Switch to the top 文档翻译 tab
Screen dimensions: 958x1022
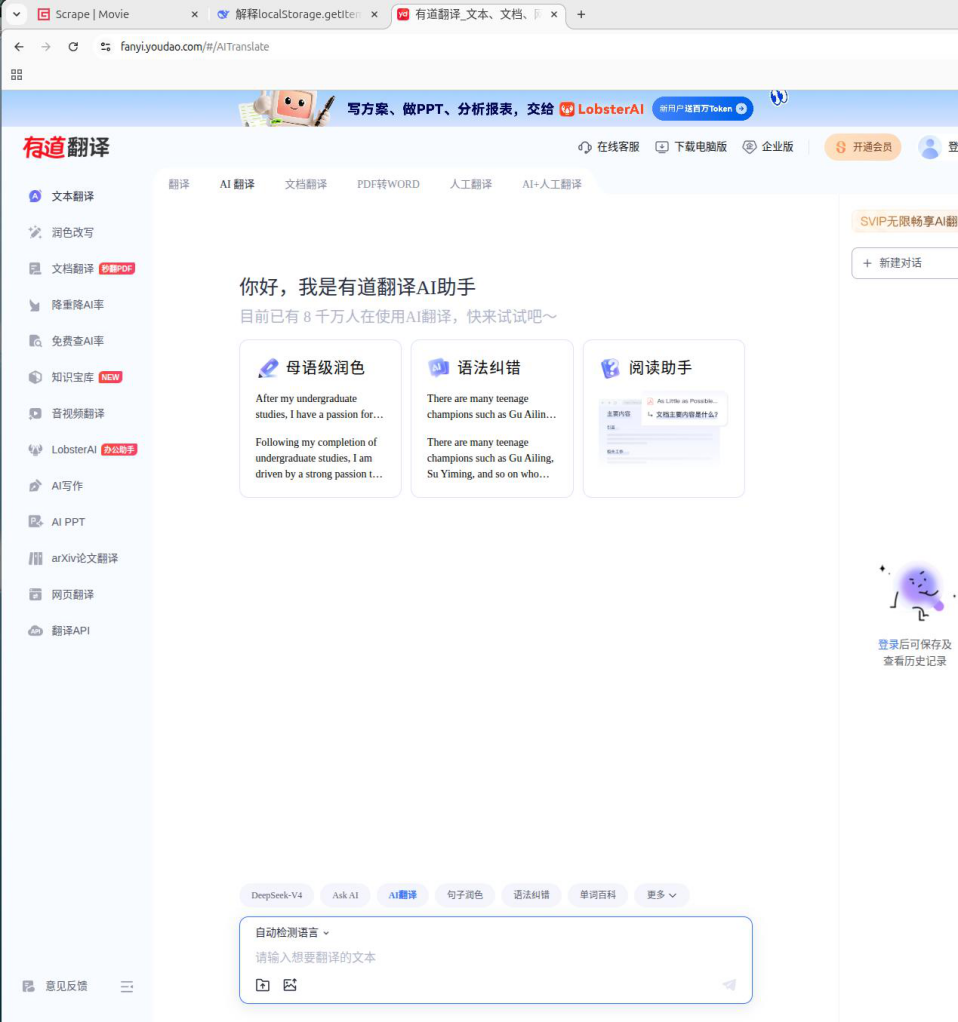pos(306,184)
